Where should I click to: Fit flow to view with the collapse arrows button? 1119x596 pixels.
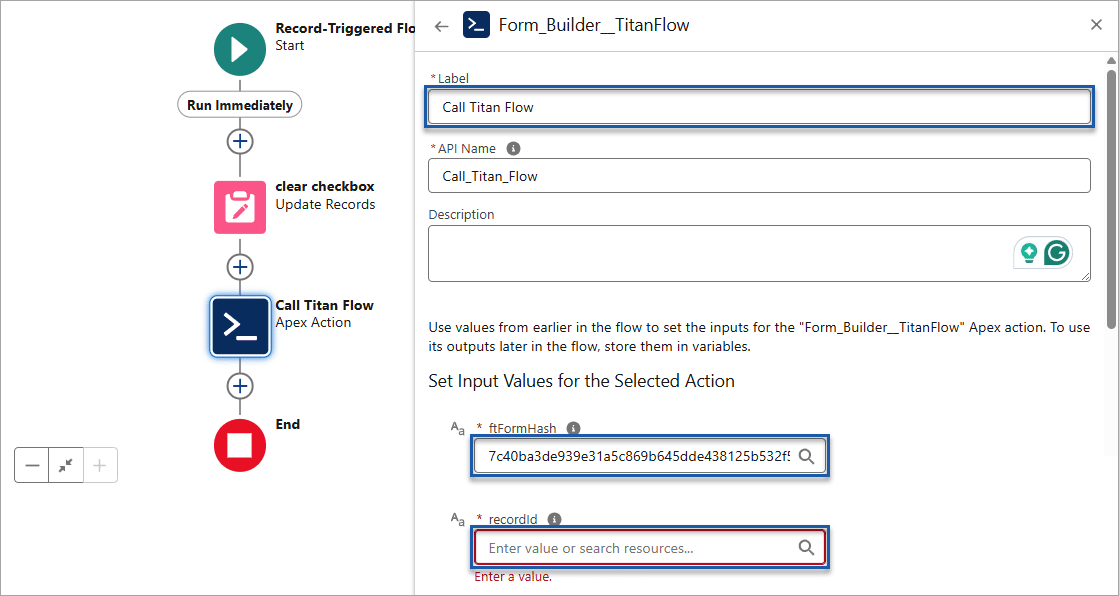[x=66, y=465]
